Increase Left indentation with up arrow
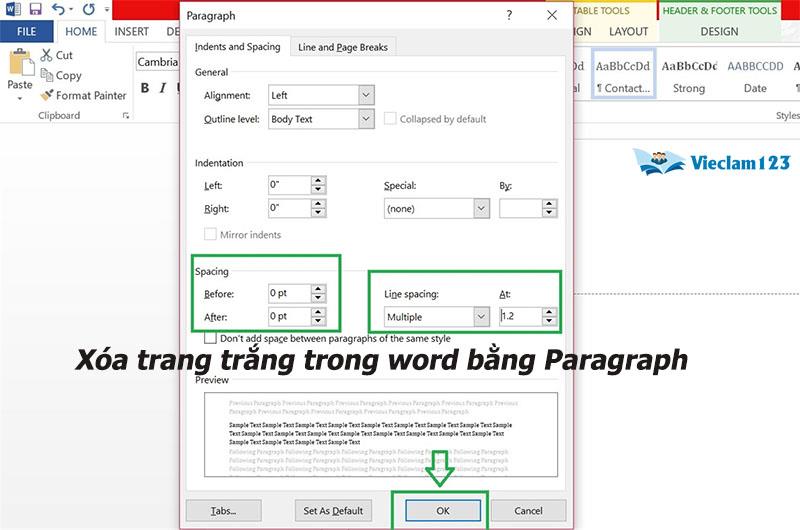Screen dimensions: 800x530 318,180
